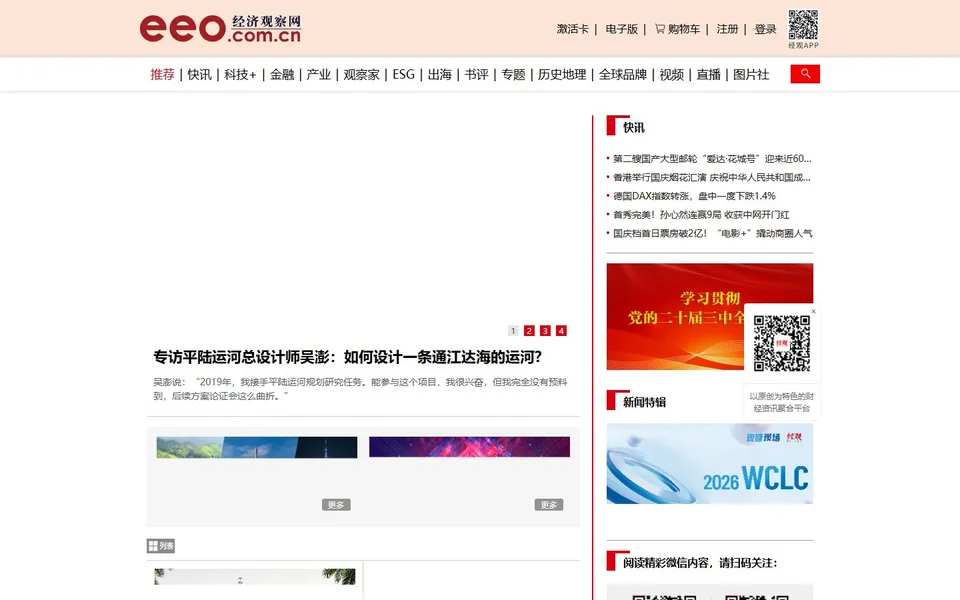Click the 新闻特辑 sidebar heading
This screenshot has height=600, width=960.
tap(644, 402)
